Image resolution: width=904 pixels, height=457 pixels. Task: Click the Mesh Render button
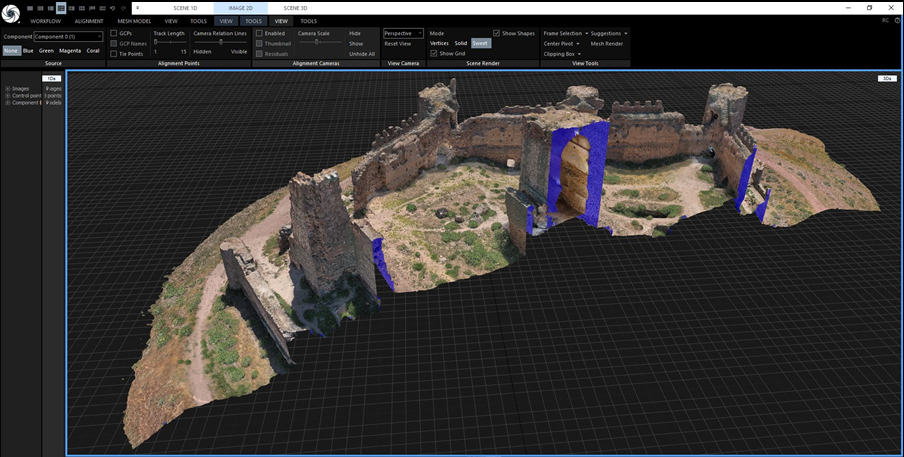(607, 44)
